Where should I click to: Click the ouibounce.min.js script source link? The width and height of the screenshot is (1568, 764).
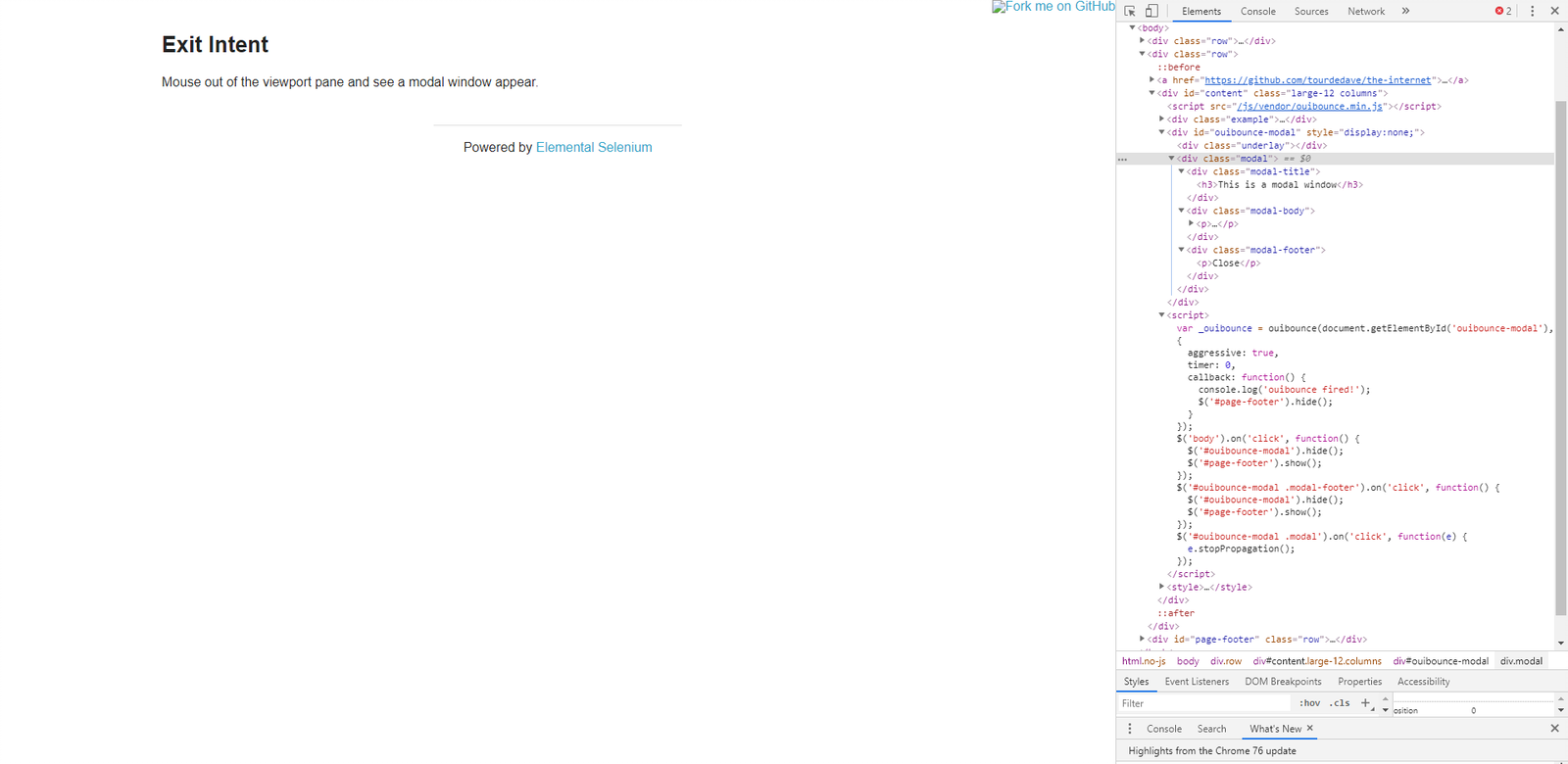pos(1309,106)
